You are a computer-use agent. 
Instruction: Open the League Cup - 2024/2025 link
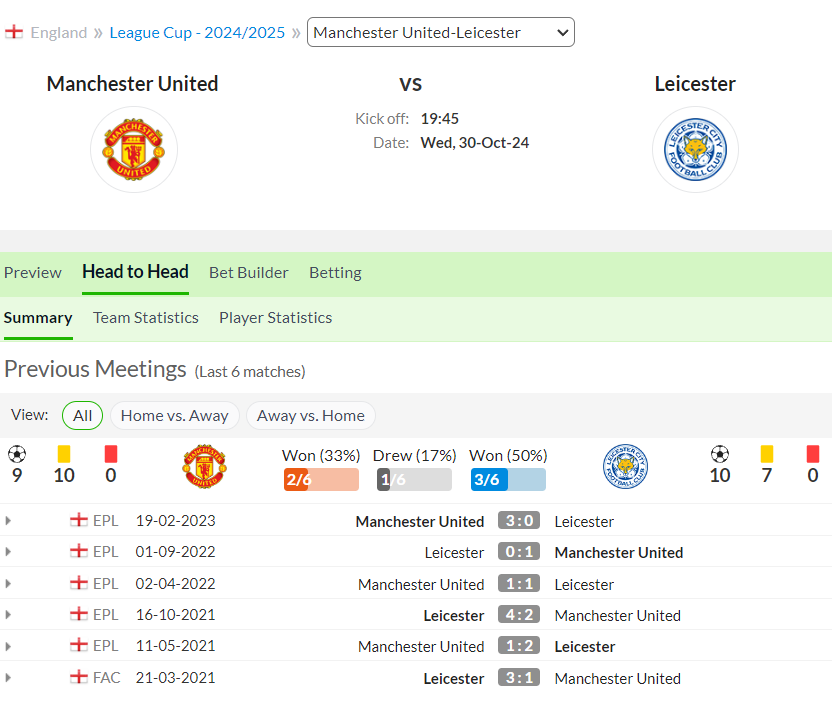(197, 33)
